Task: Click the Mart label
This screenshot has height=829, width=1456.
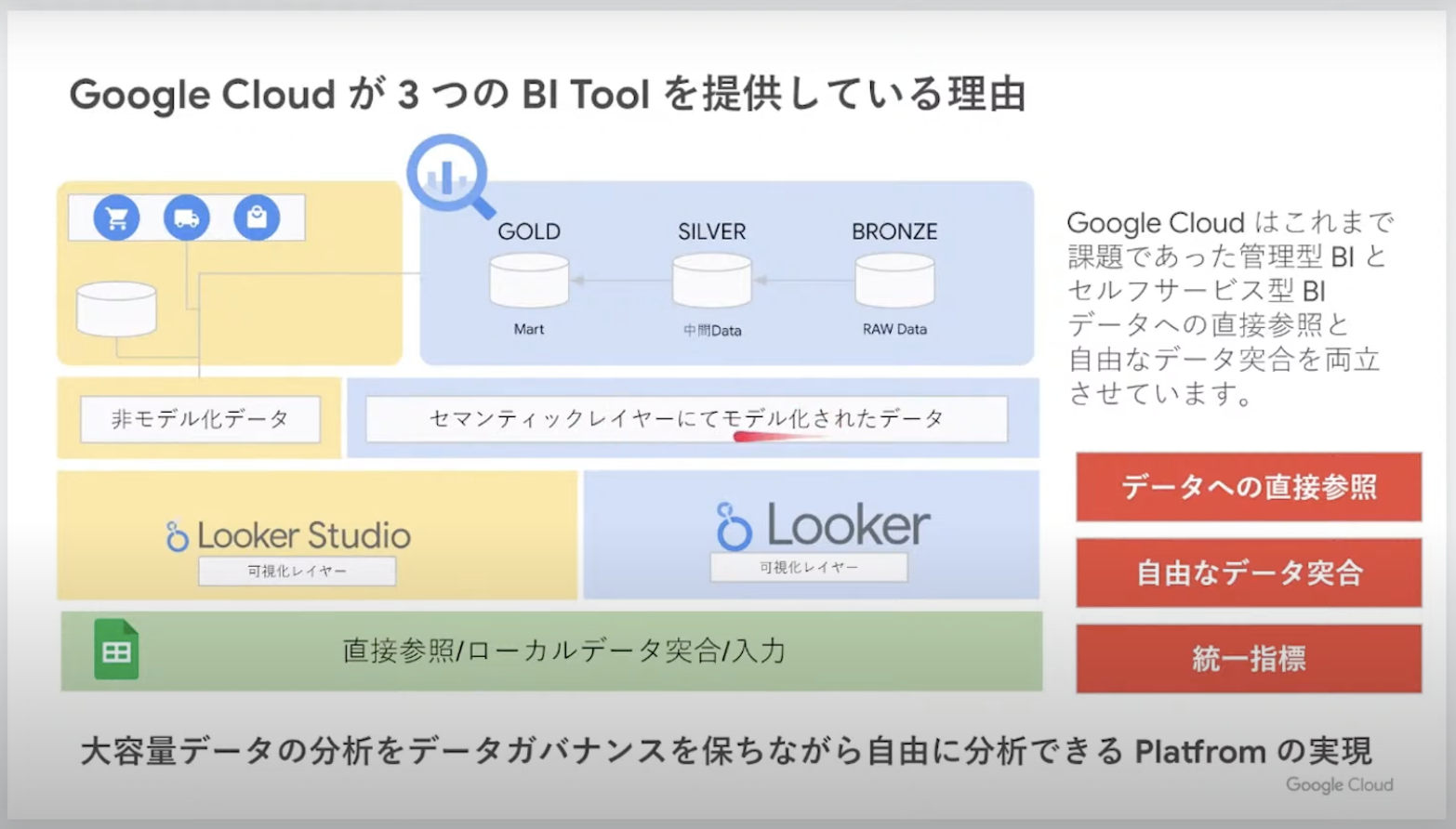Action: tap(529, 329)
